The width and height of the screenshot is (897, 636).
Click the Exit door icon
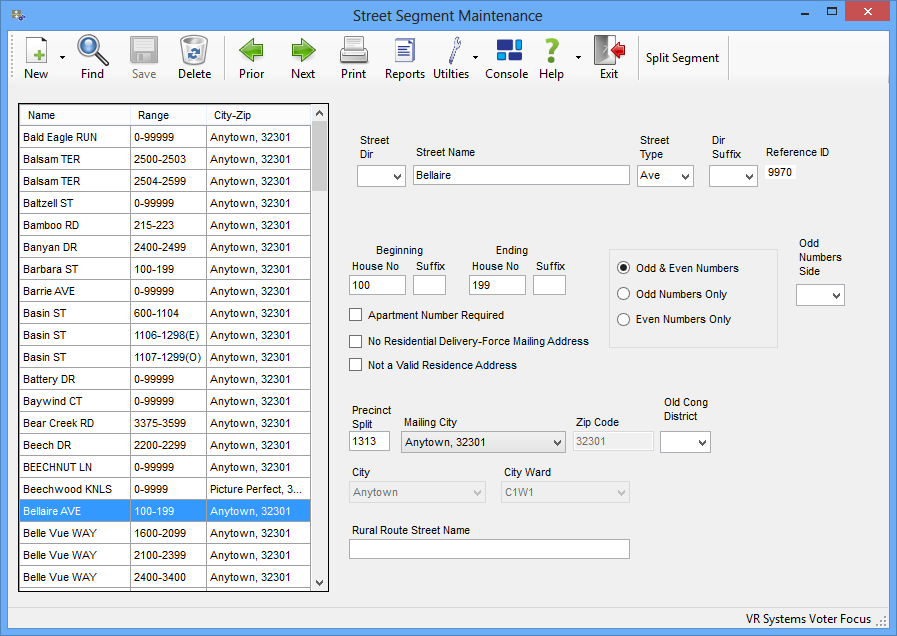[x=609, y=50]
